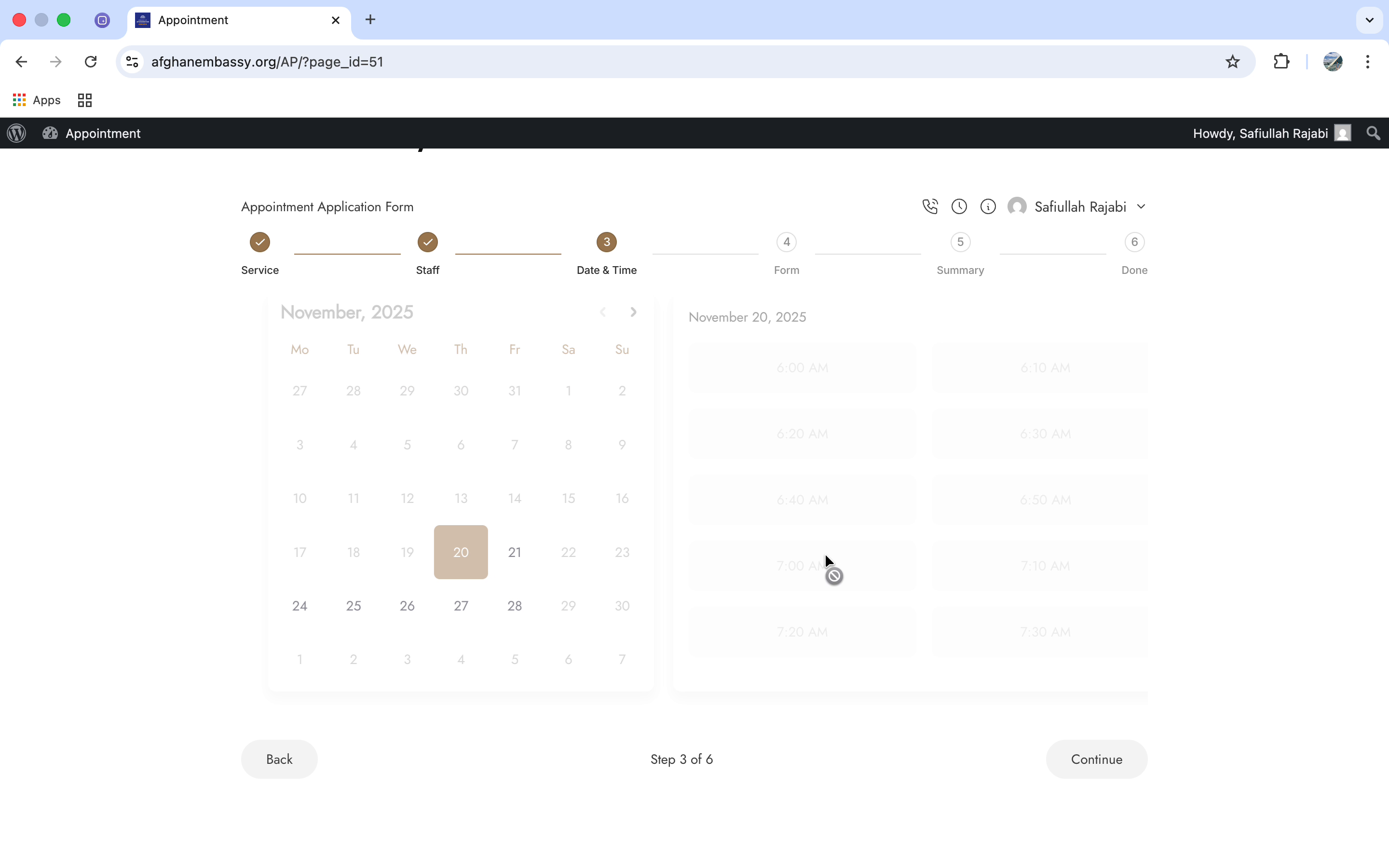The width and height of the screenshot is (1389, 868).
Task: Click the Staff step checkmark icon
Action: pos(427,242)
